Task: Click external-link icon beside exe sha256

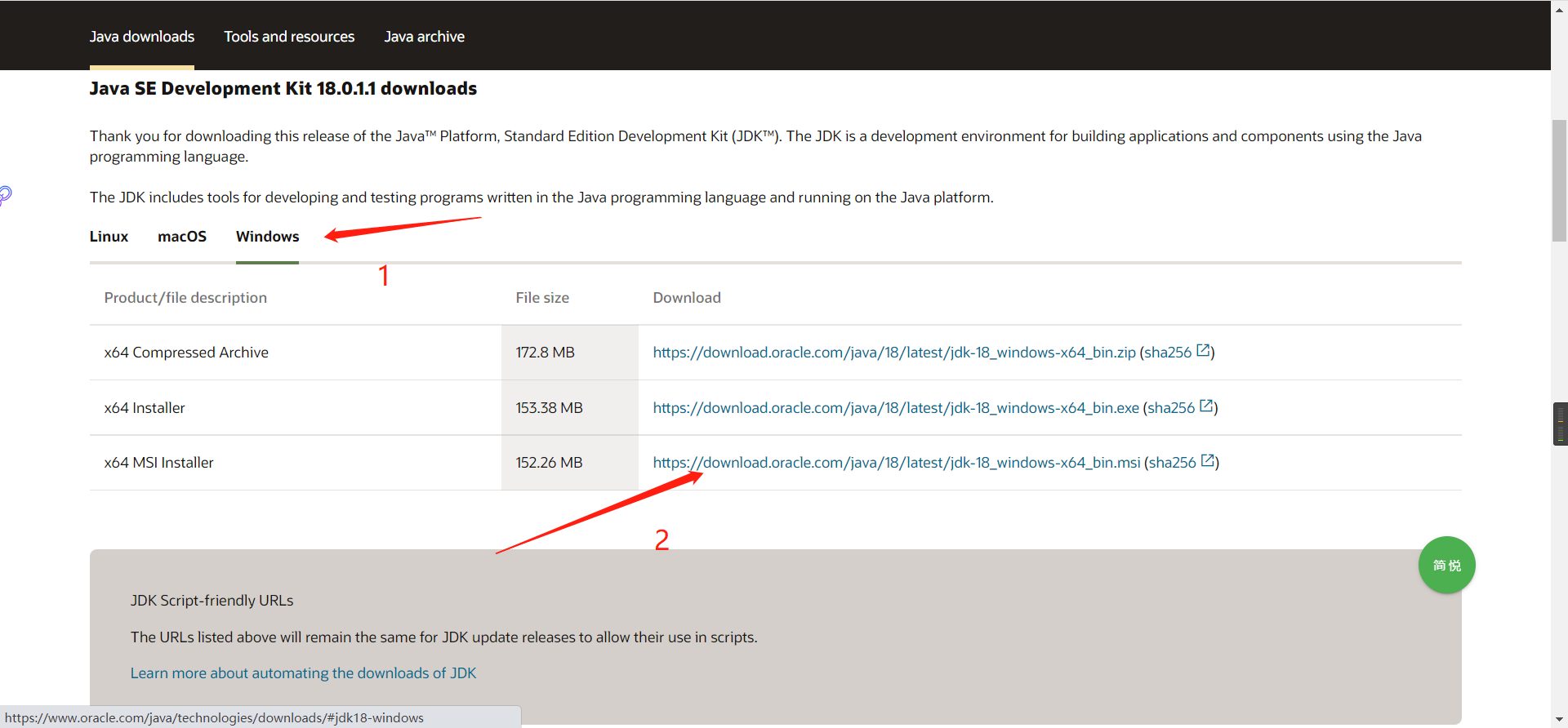Action: point(1206,406)
